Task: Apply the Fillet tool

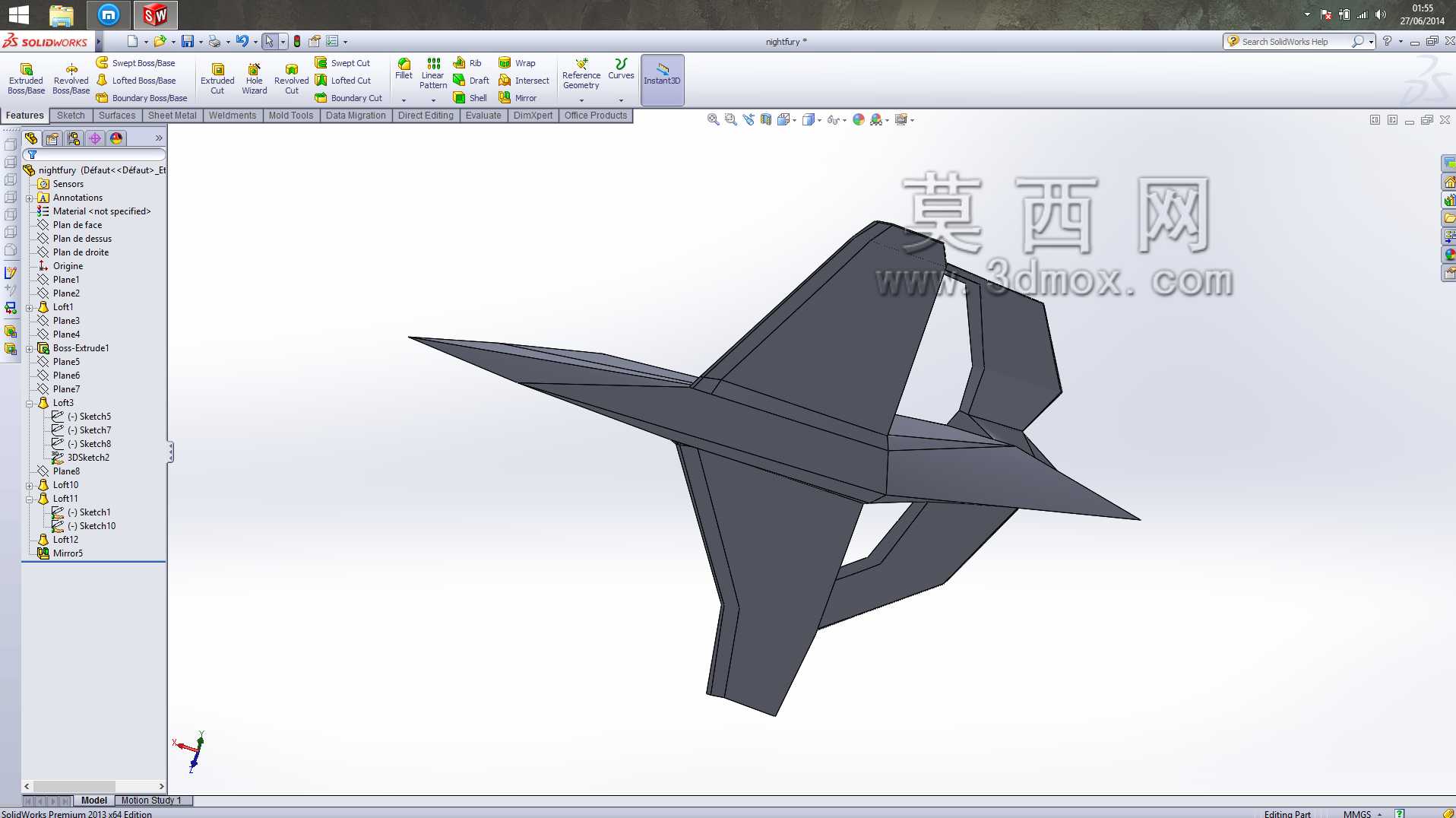Action: 404,68
